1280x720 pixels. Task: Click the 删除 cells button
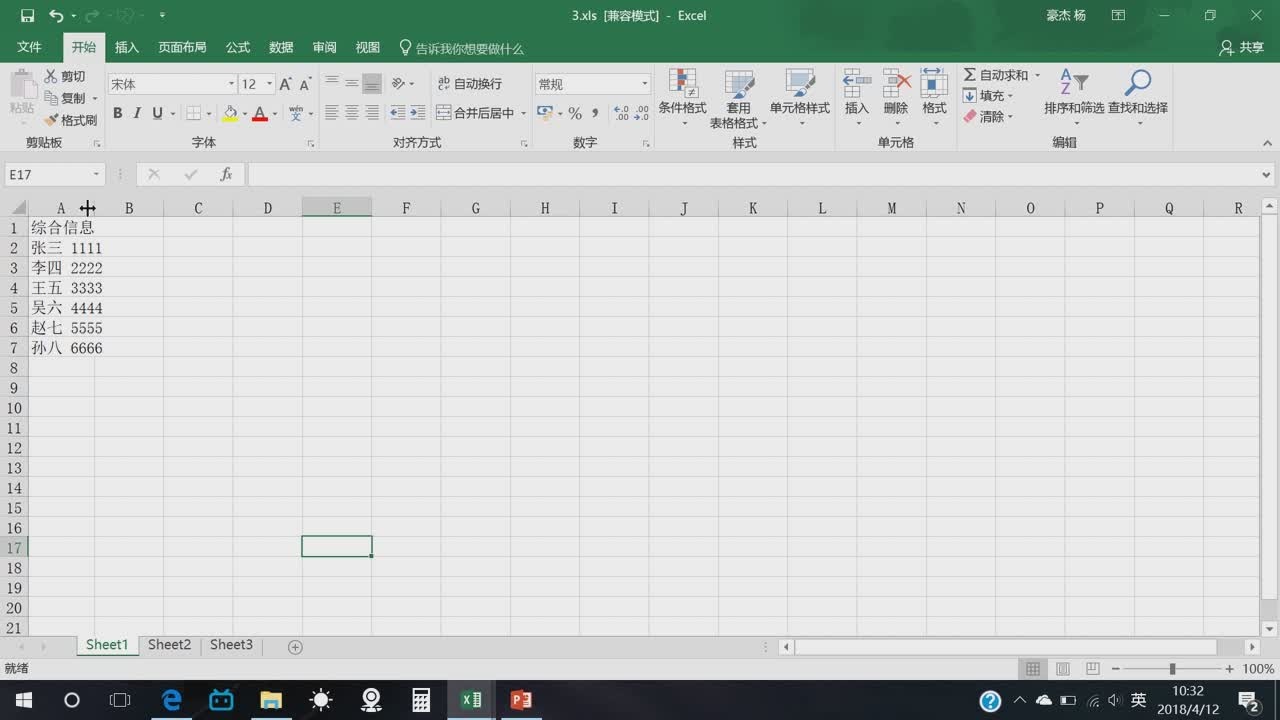(x=896, y=98)
